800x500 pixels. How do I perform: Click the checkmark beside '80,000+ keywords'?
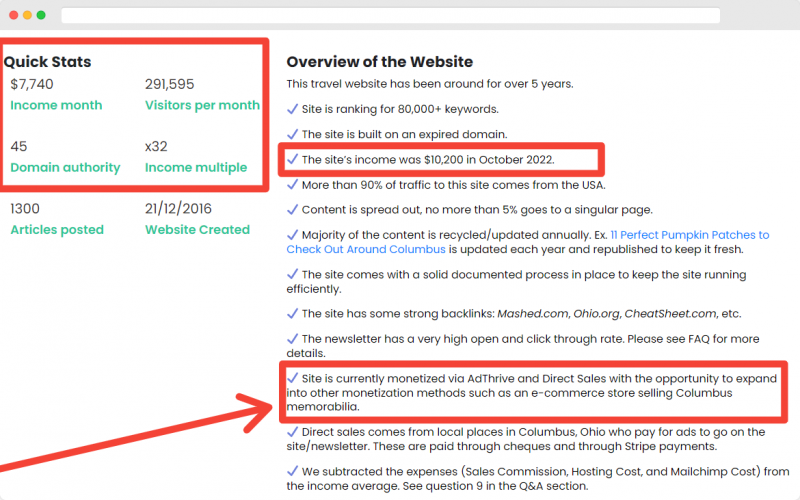pos(292,109)
